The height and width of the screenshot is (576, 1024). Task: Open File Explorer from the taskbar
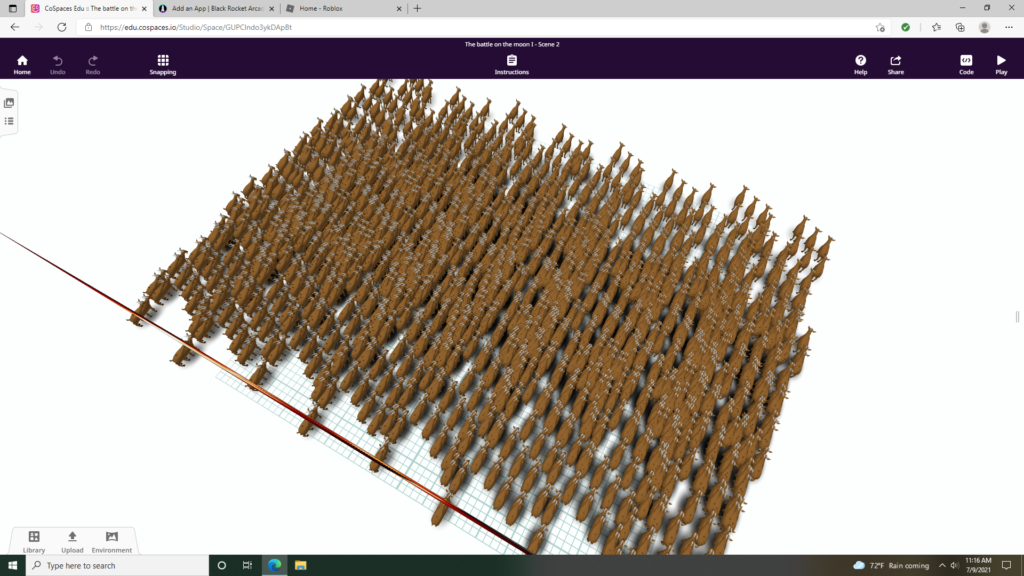coord(300,566)
